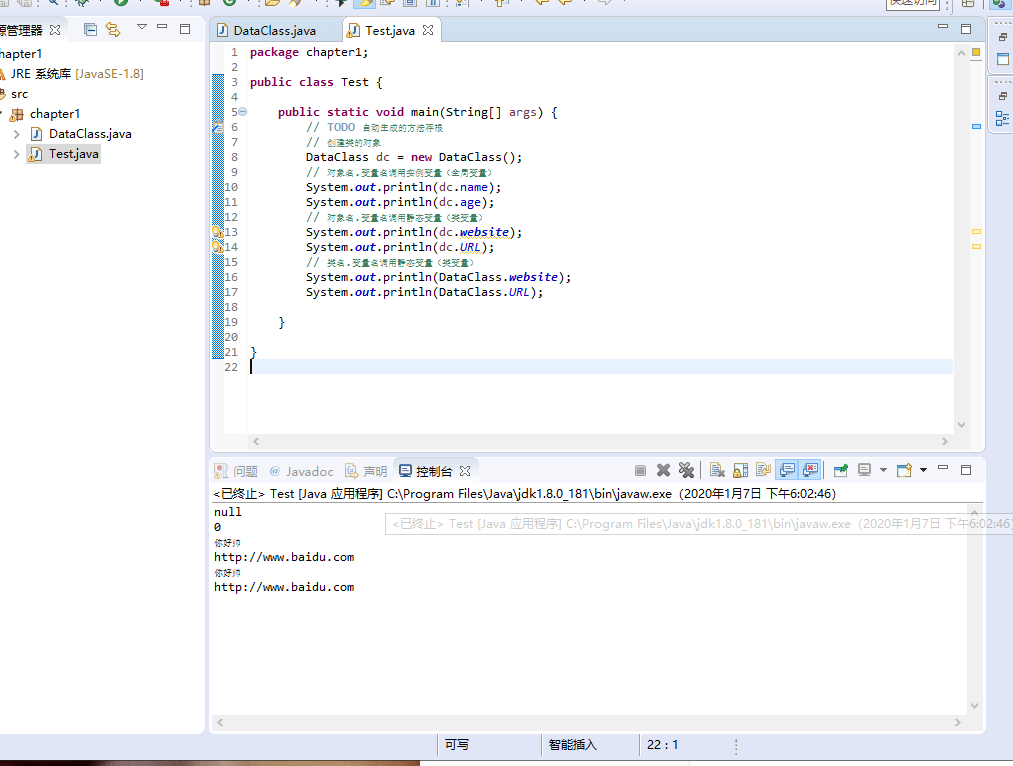The height and width of the screenshot is (766, 1013).
Task: Select chapter1 package in tree
Action: click(x=55, y=114)
